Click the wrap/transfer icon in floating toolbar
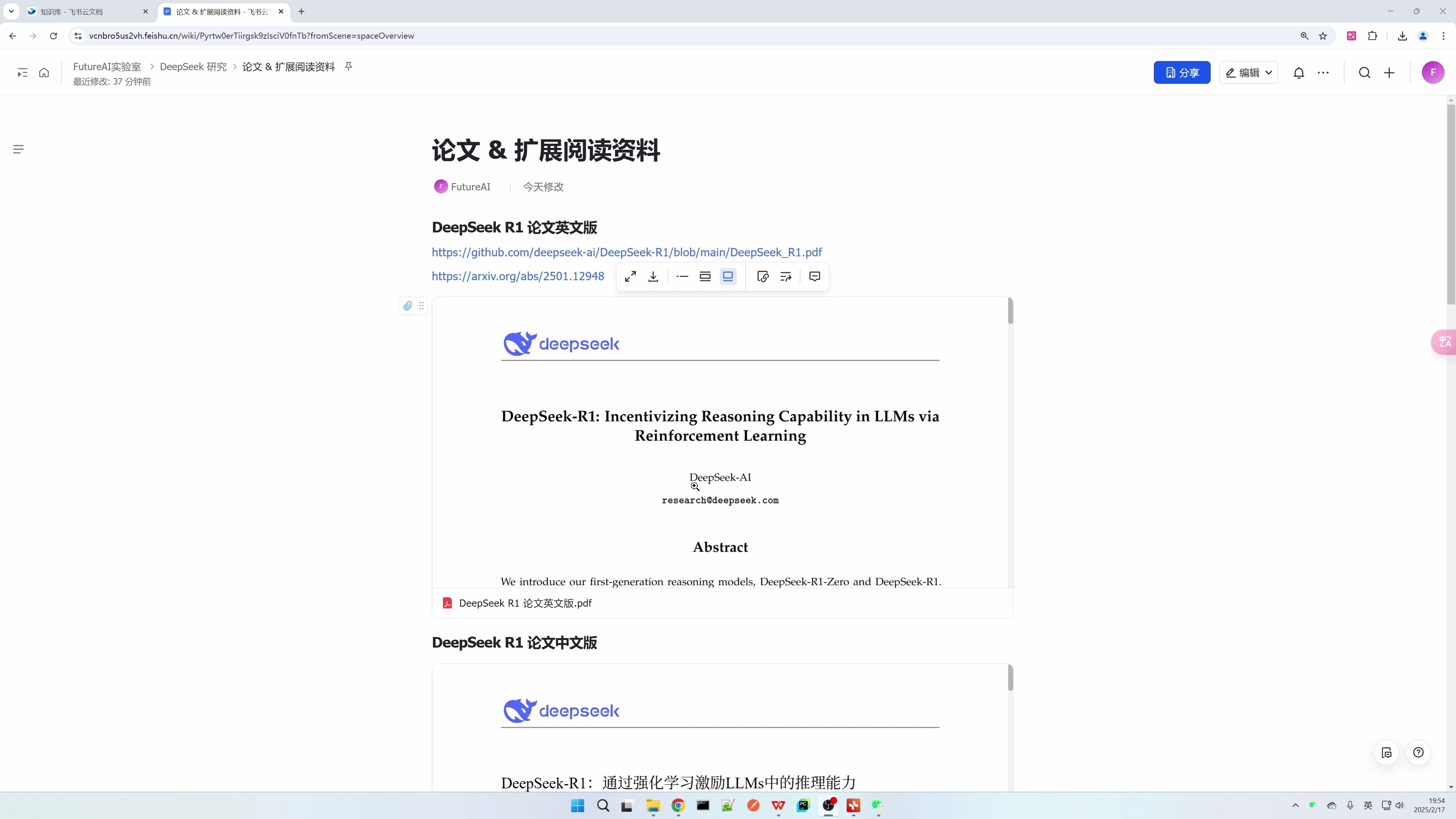 [x=786, y=276]
